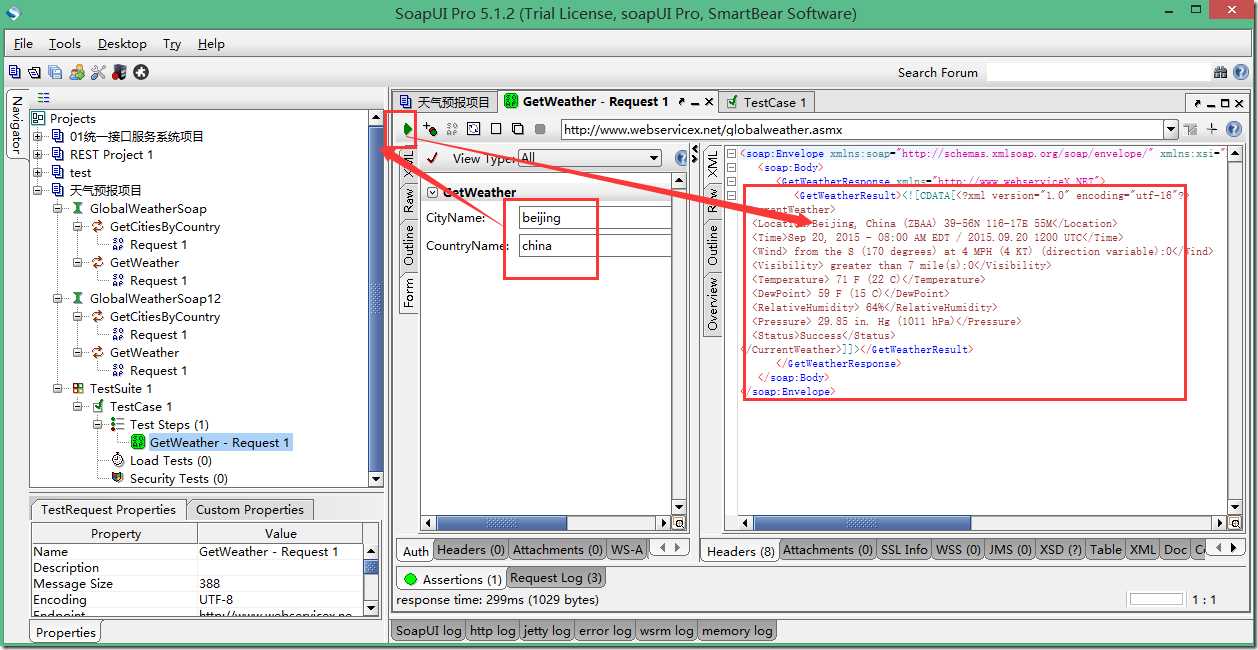Click the green Submit request arrow
The width and height of the screenshot is (1258, 650).
(408, 129)
